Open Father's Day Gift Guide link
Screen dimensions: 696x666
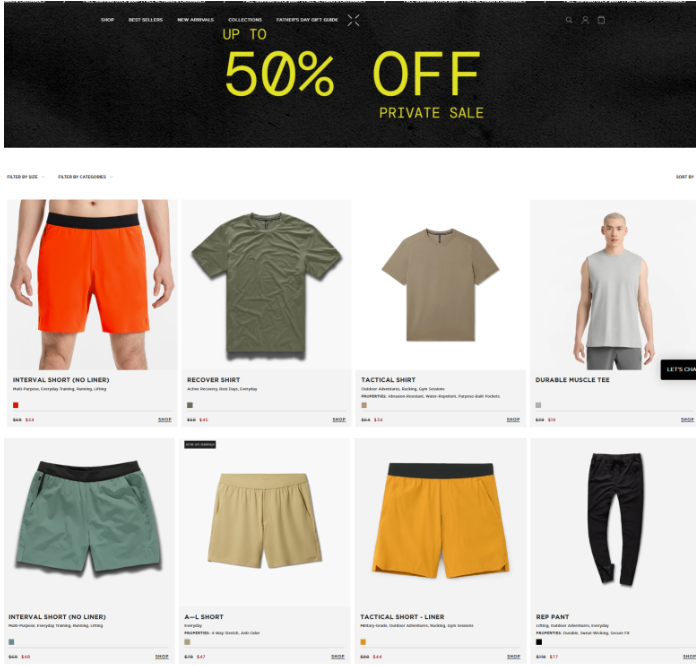307,20
